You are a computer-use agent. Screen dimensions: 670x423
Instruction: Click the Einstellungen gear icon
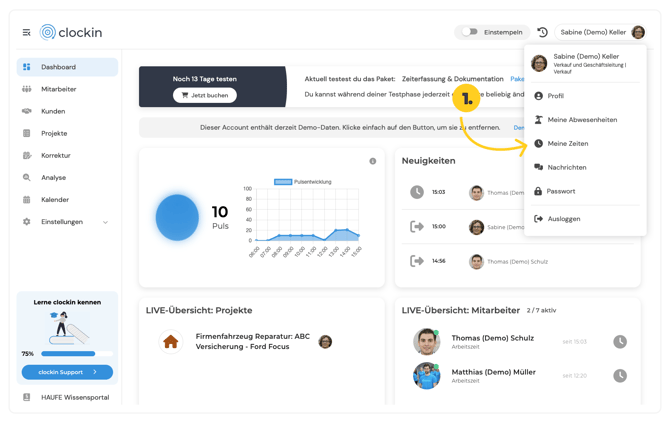coord(26,222)
